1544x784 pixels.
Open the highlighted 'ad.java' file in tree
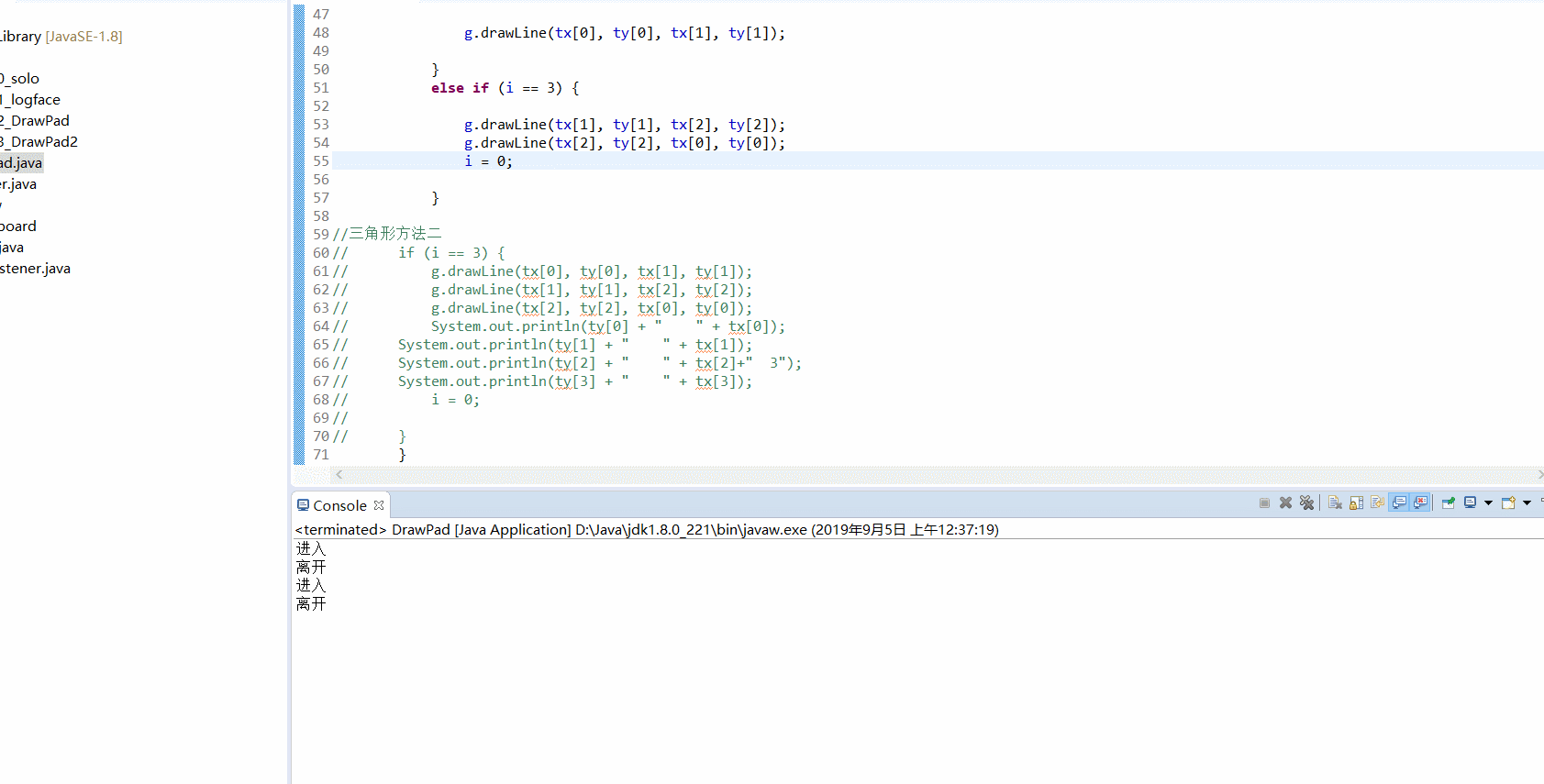[x=21, y=163]
